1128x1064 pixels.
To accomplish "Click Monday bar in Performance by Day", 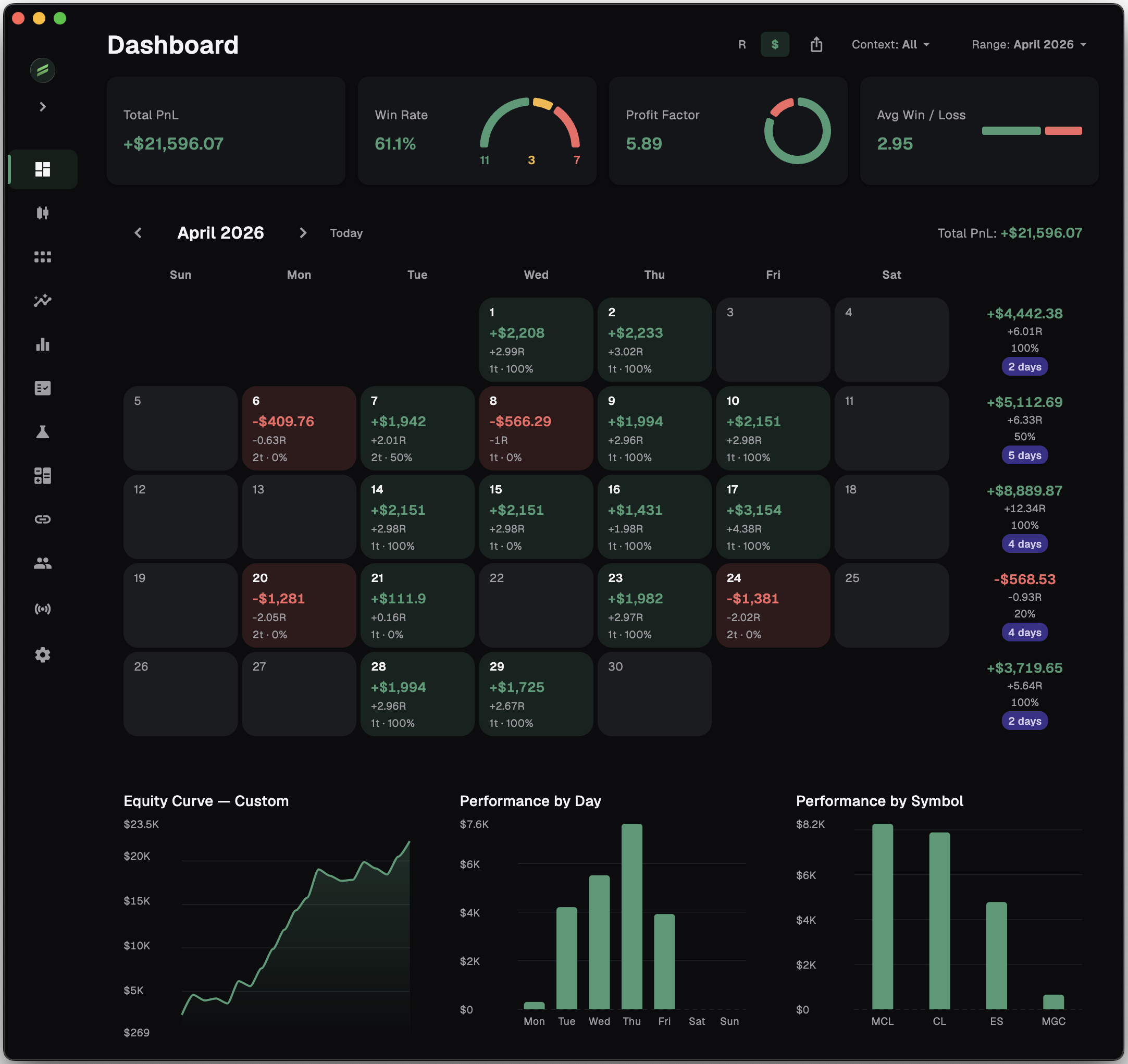I will (x=534, y=1005).
